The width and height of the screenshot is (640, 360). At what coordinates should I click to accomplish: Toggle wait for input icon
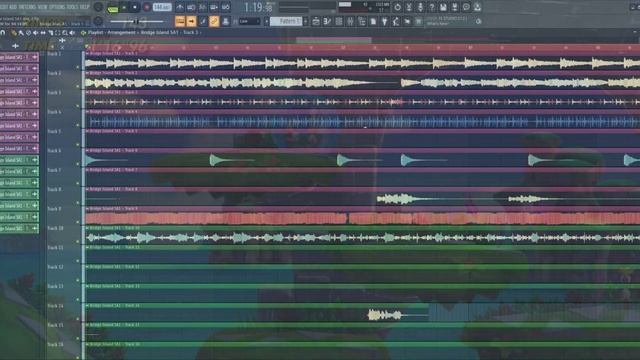191,7
